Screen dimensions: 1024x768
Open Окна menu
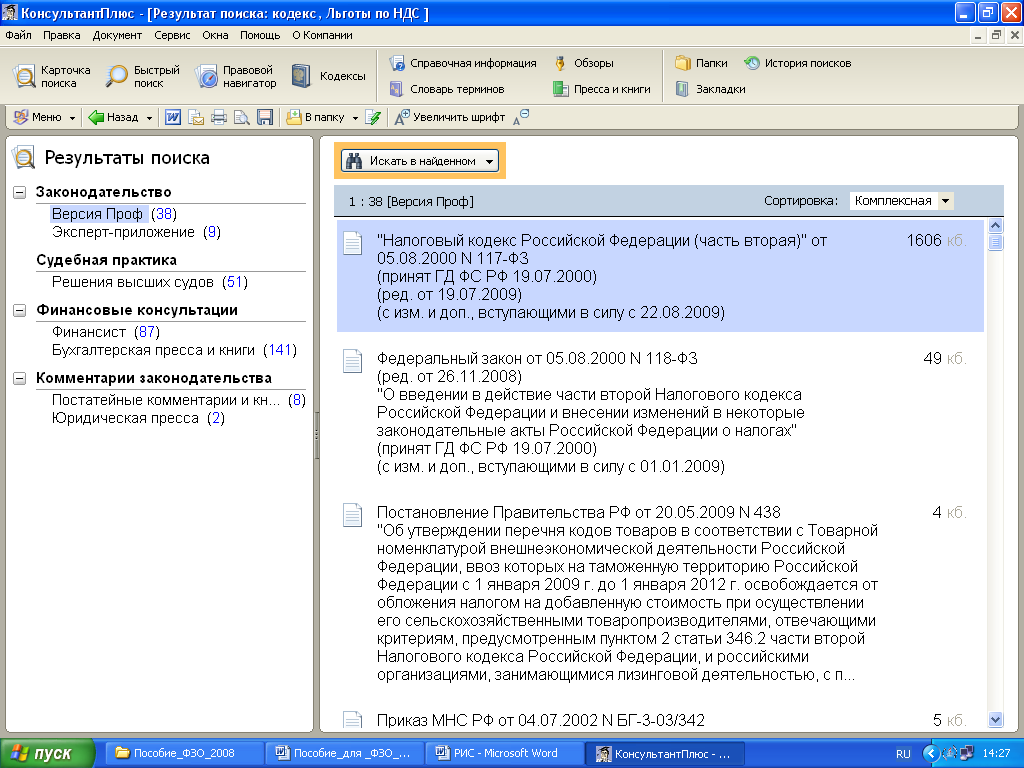(216, 35)
